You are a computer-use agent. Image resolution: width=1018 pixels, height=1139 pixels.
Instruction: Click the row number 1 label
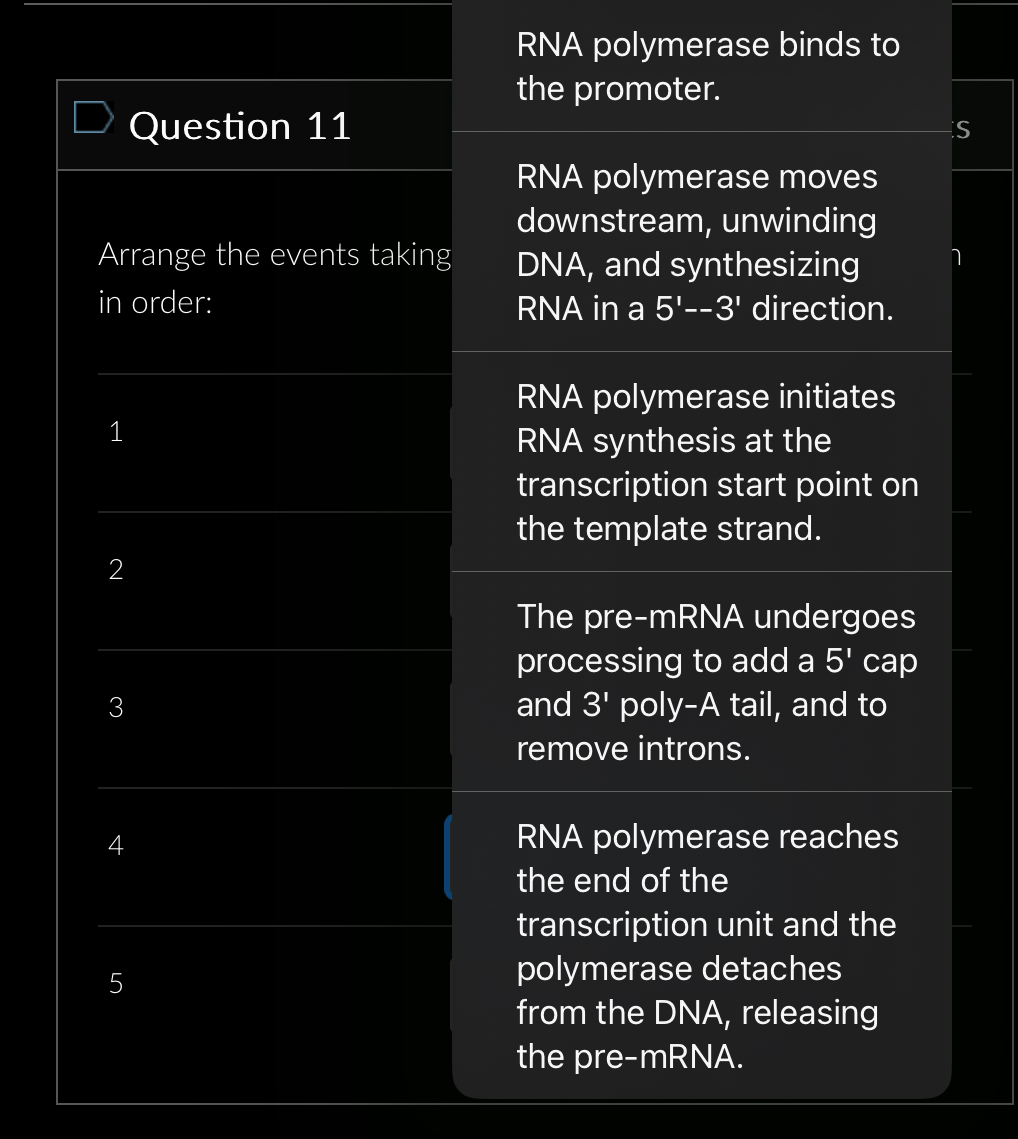[x=116, y=431]
